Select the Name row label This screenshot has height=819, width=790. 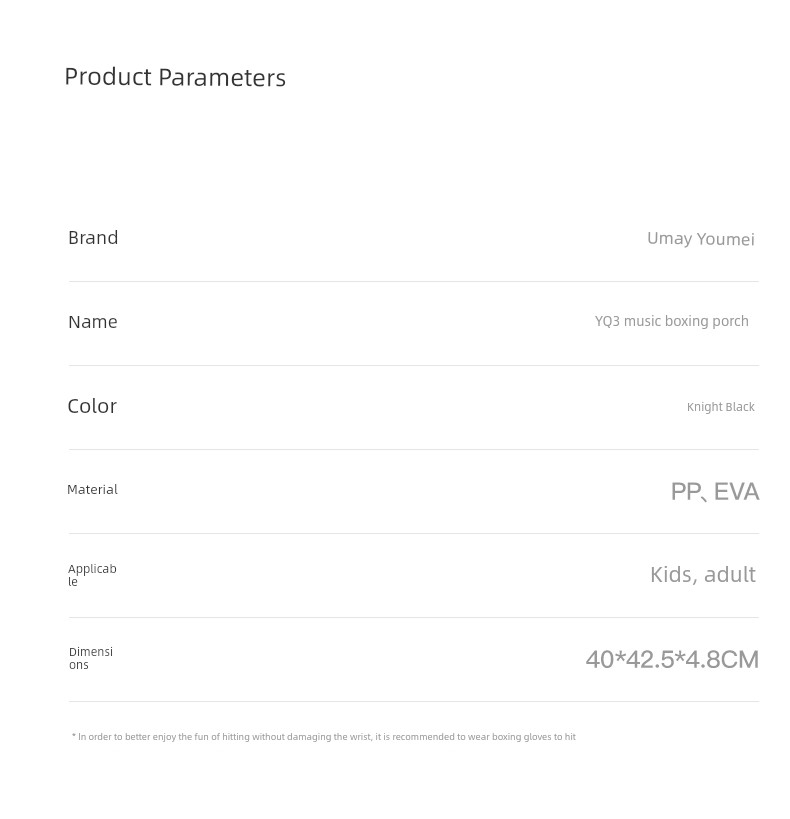(92, 322)
